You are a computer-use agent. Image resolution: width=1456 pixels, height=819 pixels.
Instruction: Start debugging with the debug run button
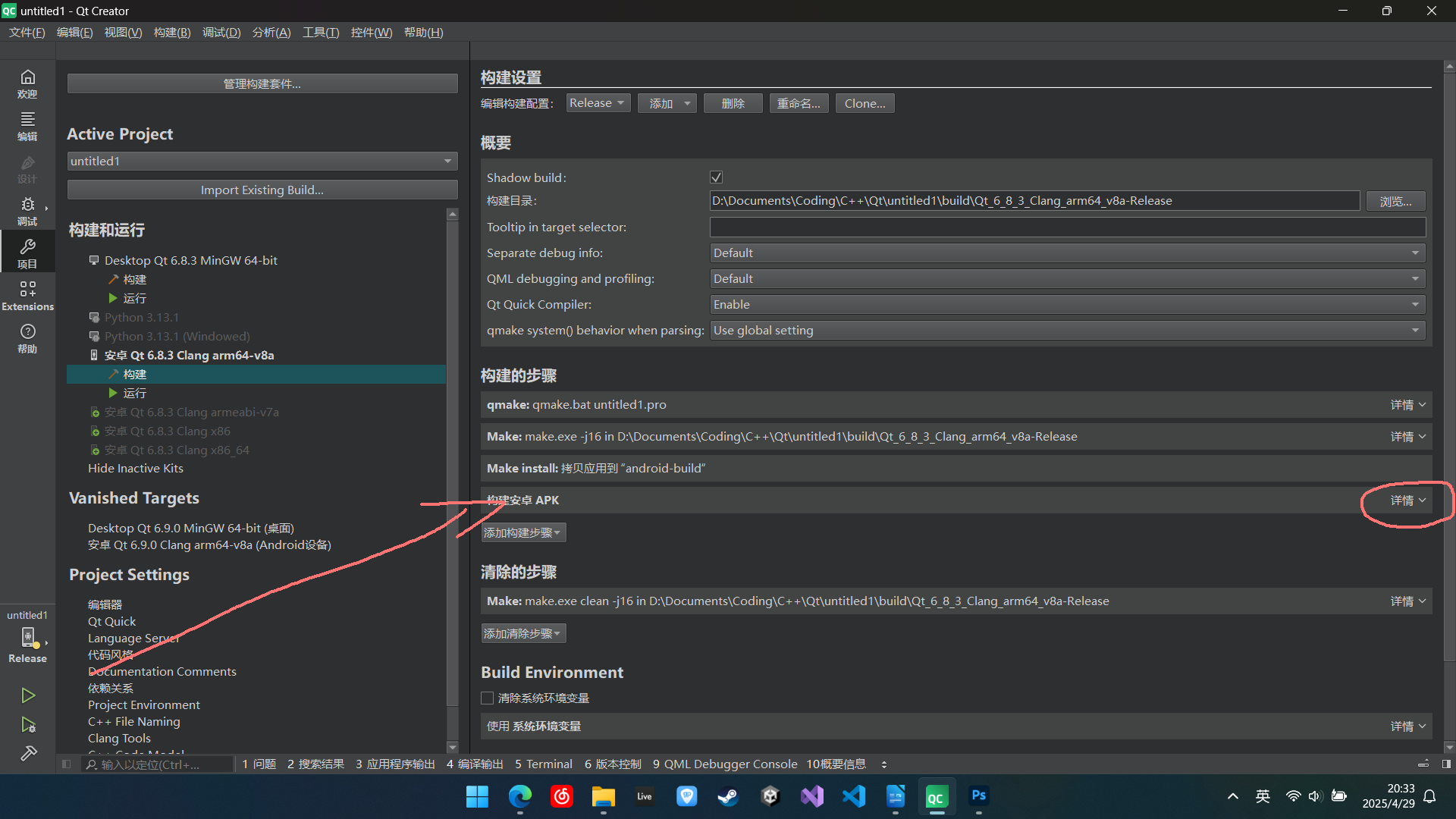click(x=28, y=725)
